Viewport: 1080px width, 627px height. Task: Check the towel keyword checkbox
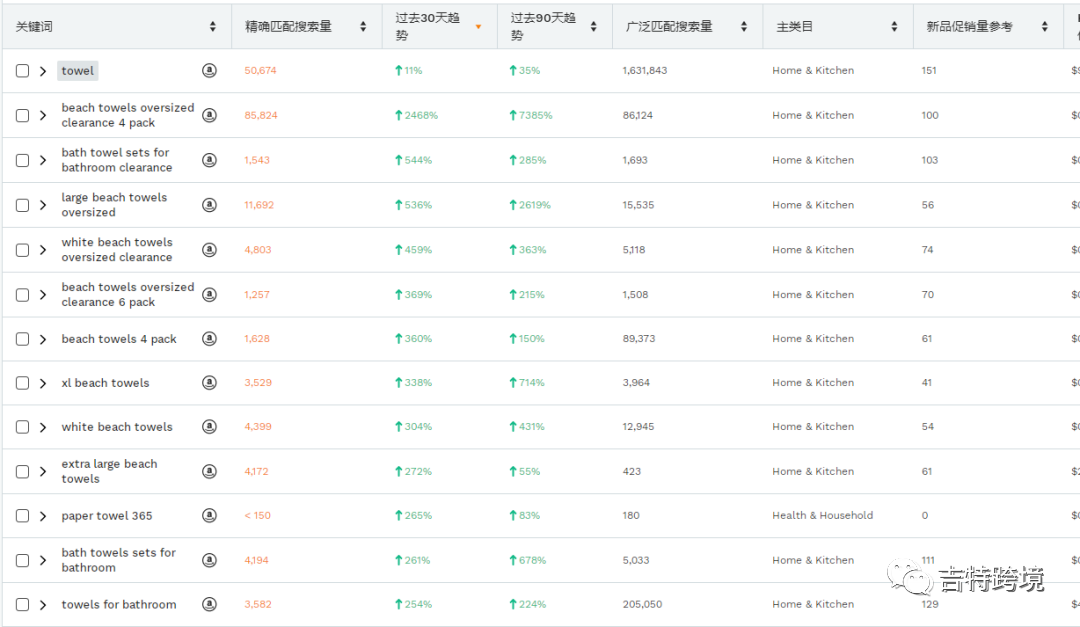[x=23, y=70]
